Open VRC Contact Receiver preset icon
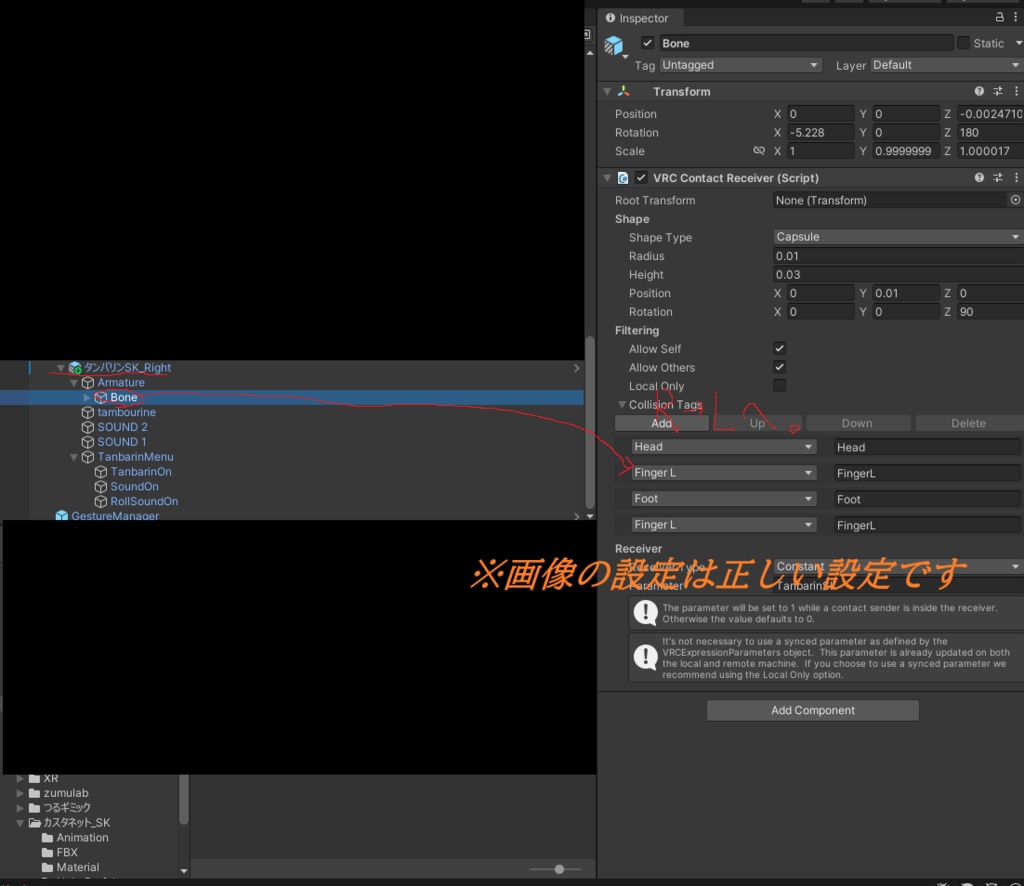 [x=998, y=178]
